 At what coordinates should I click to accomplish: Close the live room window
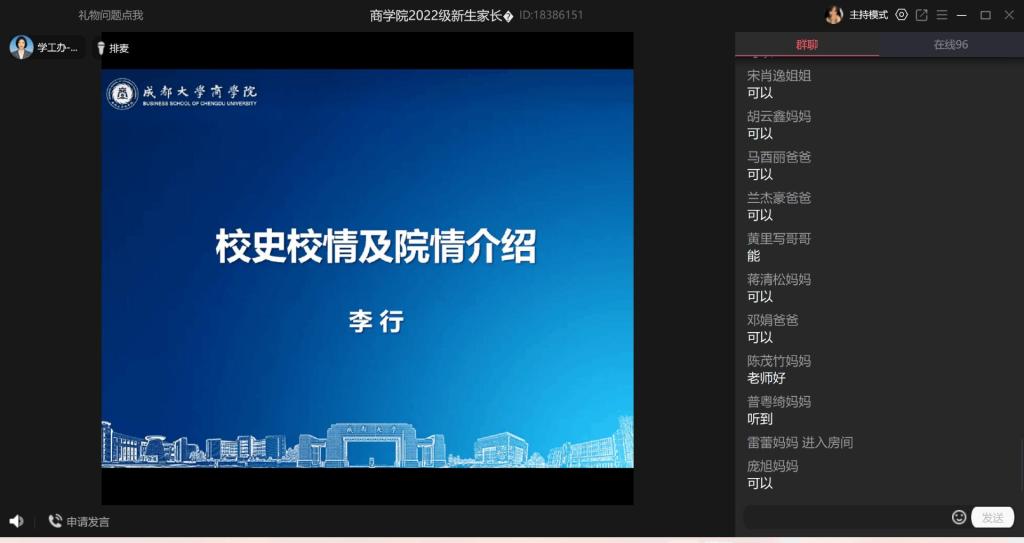pos(1009,15)
